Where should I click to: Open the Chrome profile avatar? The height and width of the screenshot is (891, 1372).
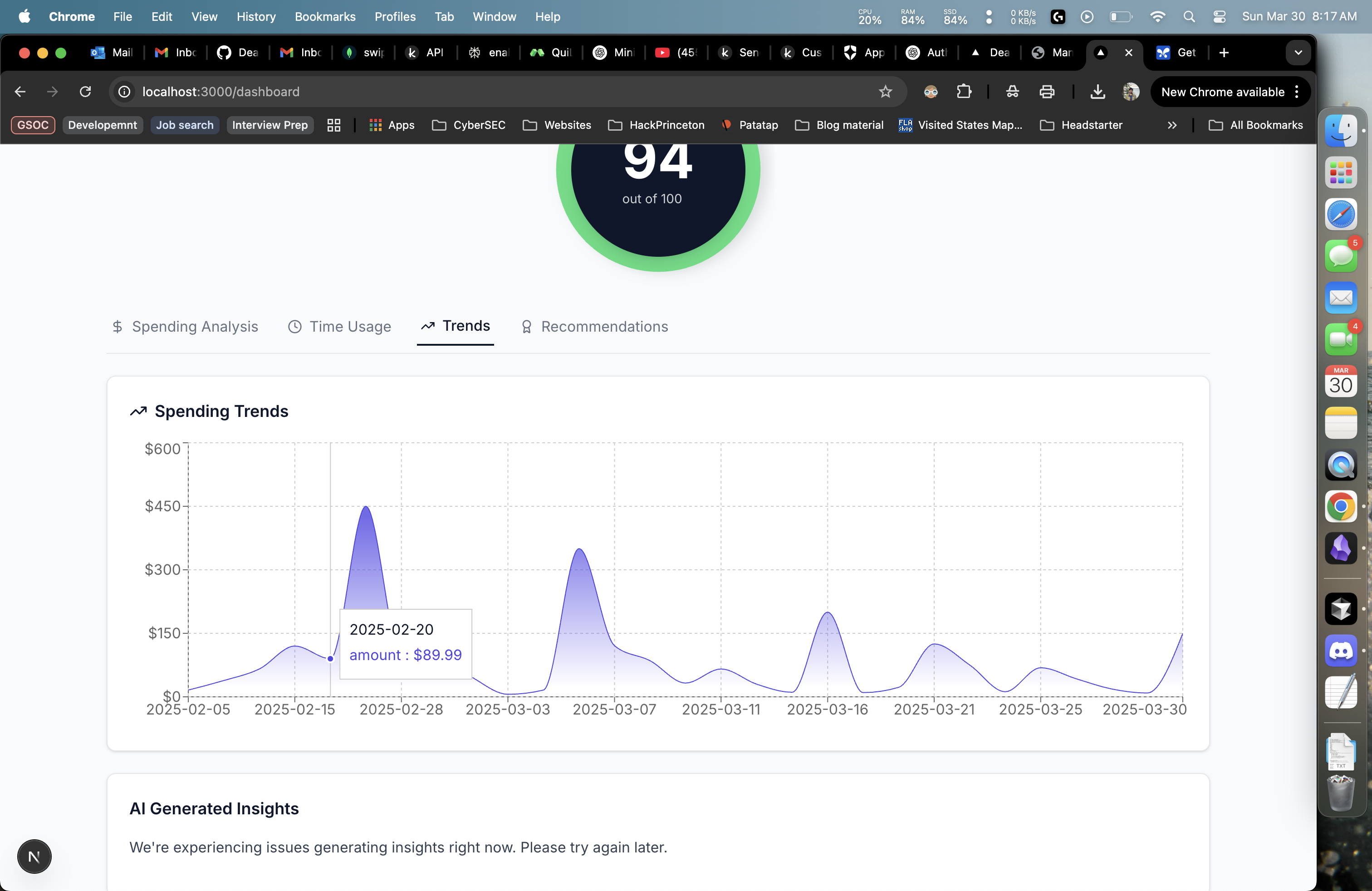(1131, 92)
